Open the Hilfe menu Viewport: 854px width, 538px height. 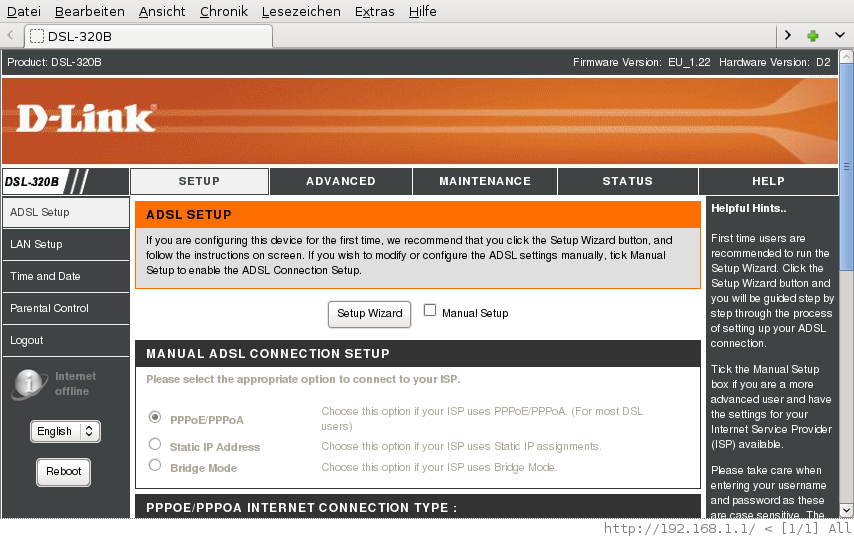423,11
